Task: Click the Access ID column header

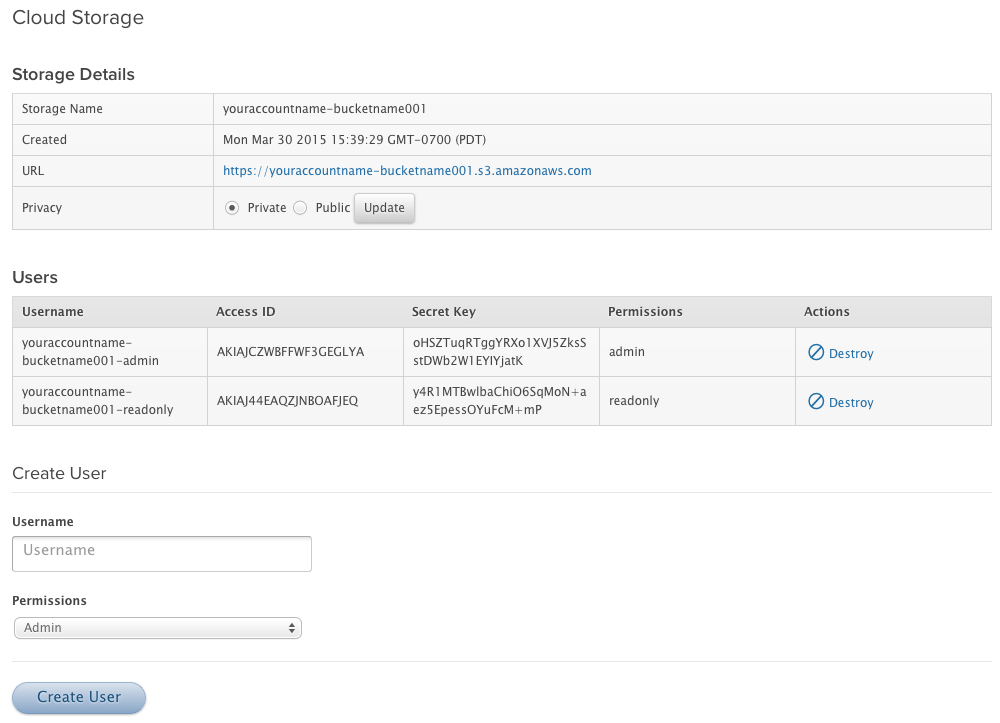Action: click(246, 312)
